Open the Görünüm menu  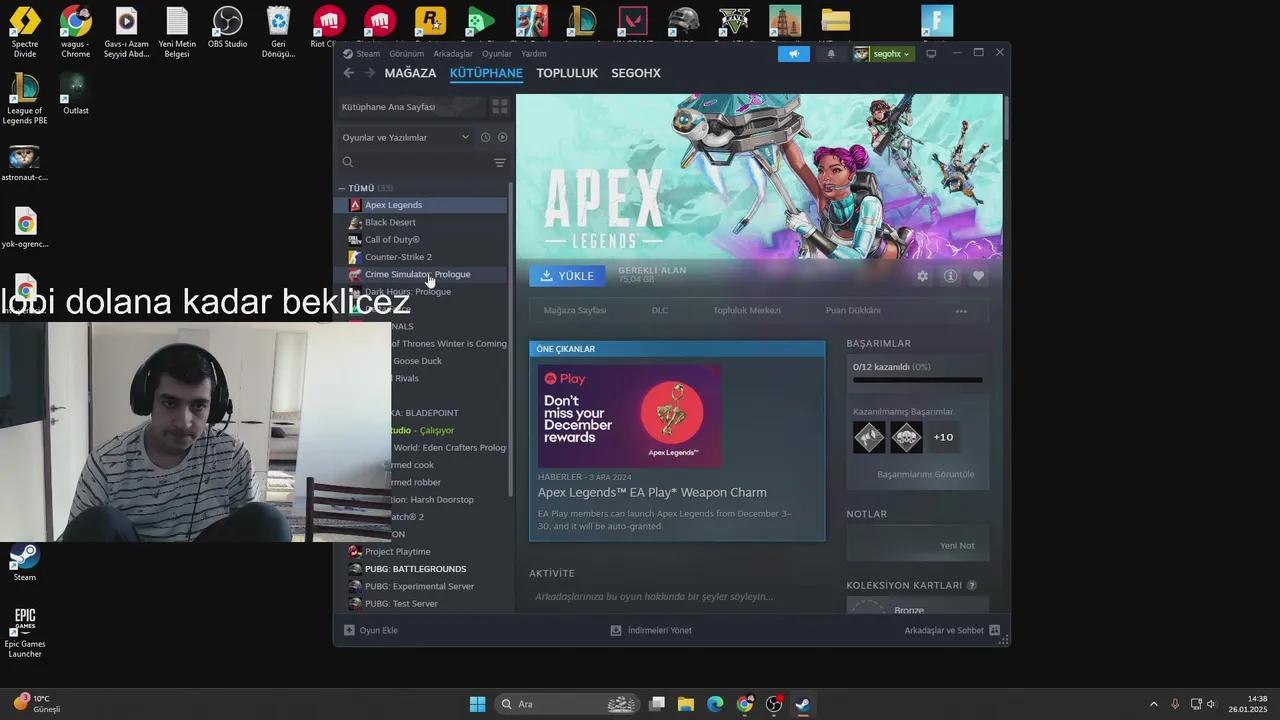tap(406, 54)
